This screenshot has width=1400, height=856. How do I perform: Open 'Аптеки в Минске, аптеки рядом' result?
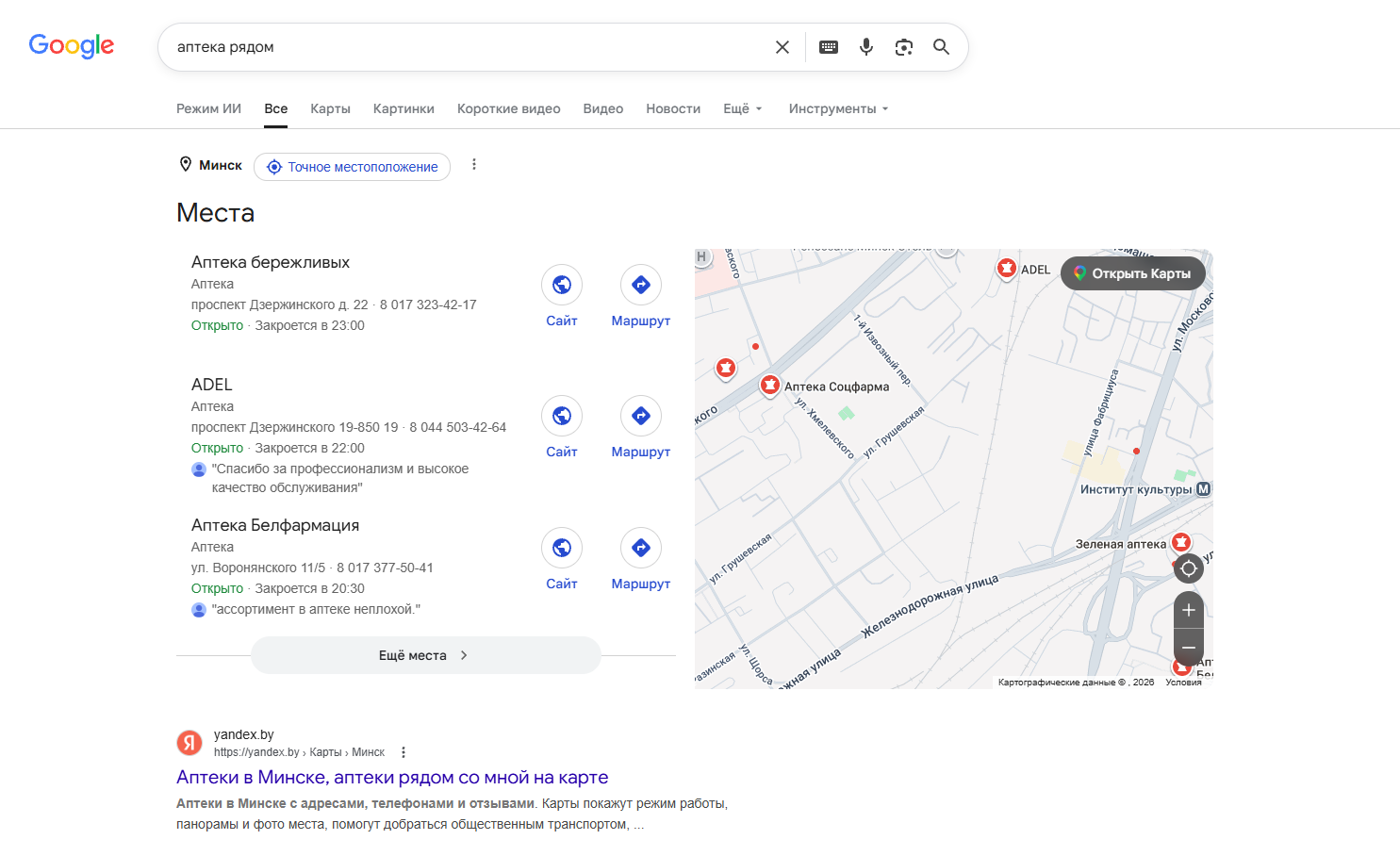(x=392, y=778)
